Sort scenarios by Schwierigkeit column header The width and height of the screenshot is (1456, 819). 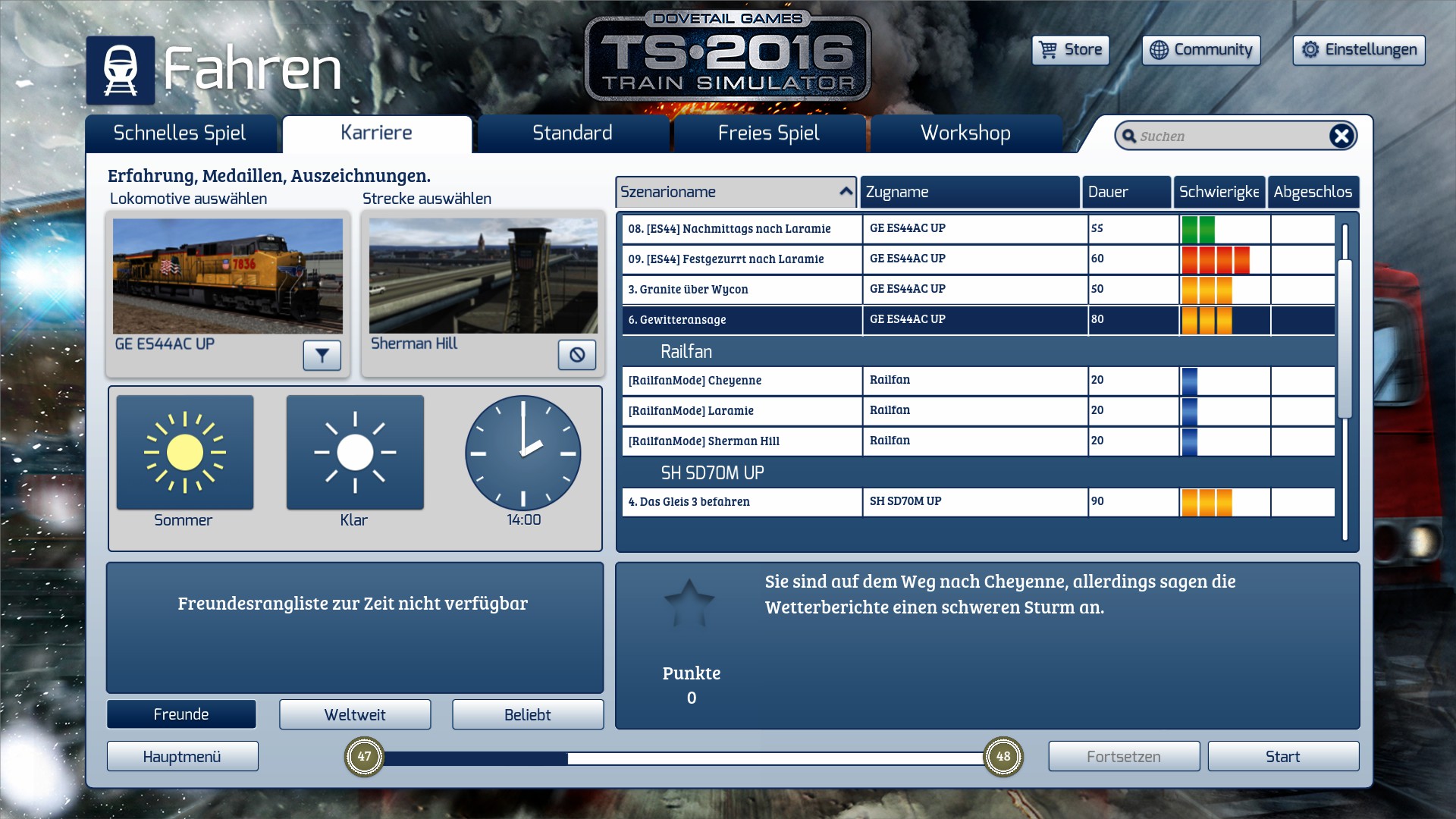(x=1218, y=192)
